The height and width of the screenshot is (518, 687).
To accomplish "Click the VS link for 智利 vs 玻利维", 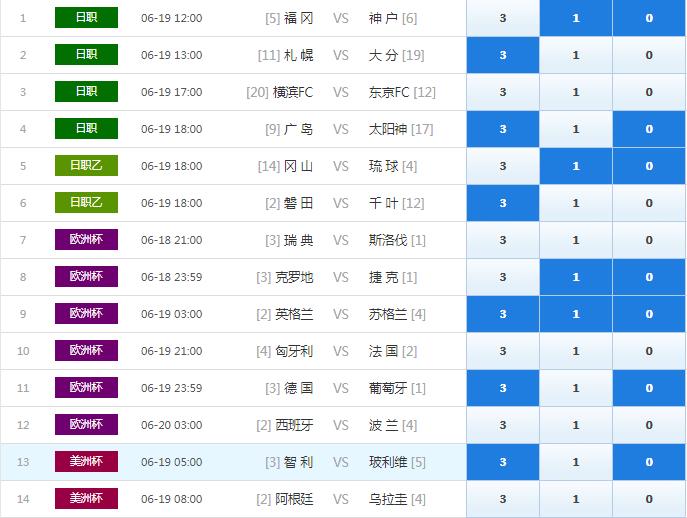I will [x=341, y=462].
